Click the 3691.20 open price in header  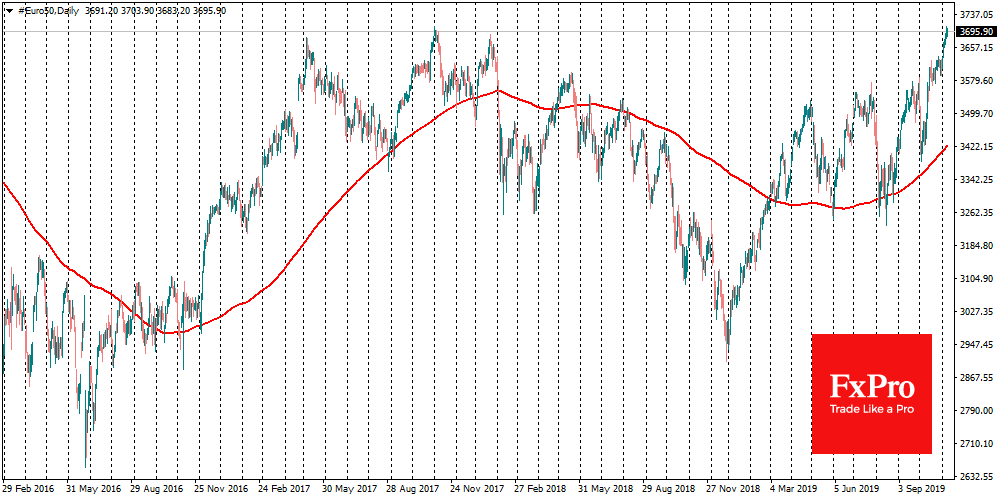click(103, 9)
